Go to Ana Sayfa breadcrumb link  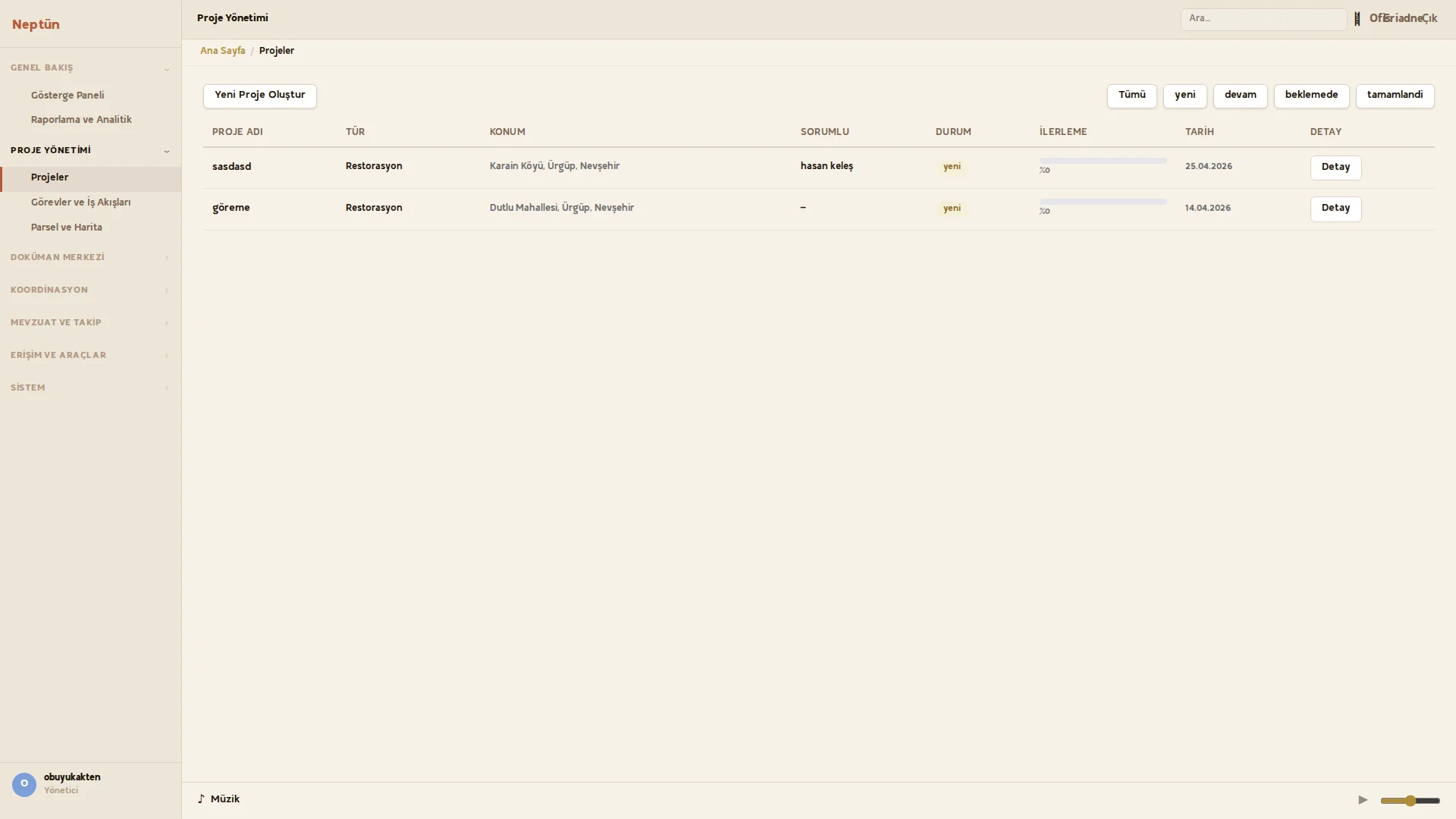pyautogui.click(x=222, y=51)
